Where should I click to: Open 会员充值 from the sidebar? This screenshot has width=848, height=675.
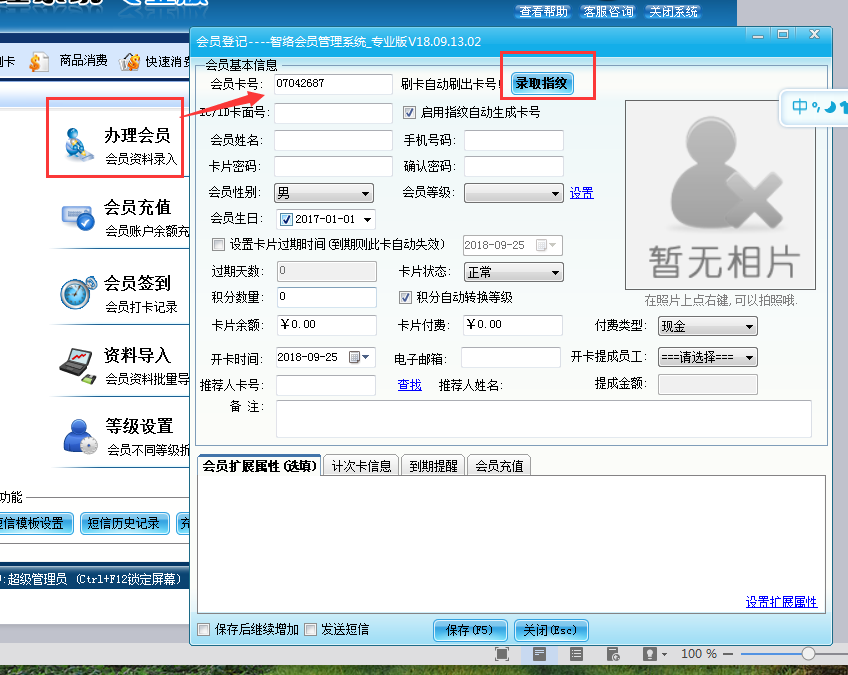(x=116, y=215)
